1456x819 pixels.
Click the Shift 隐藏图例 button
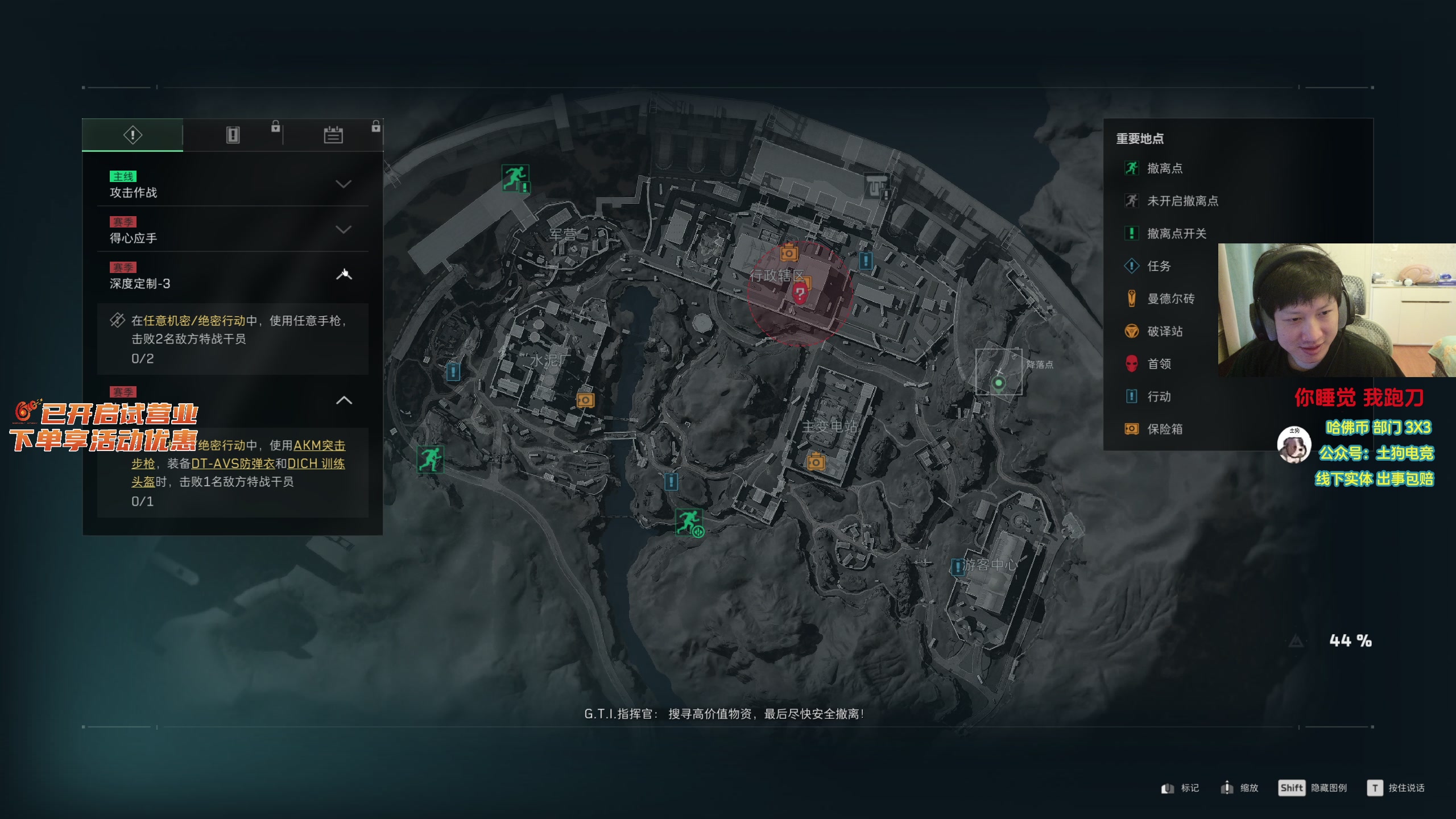pos(1313,788)
